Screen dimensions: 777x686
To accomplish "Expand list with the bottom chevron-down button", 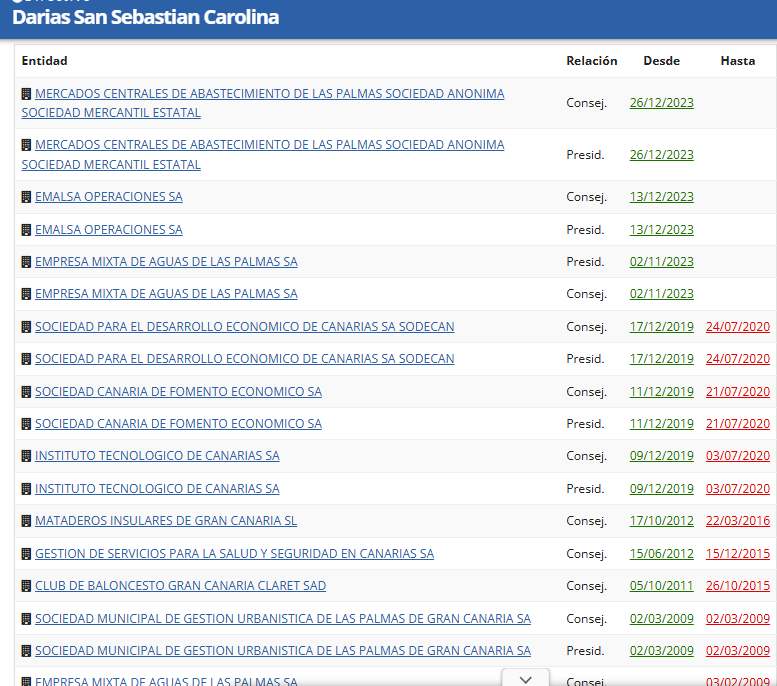I will 525,679.
